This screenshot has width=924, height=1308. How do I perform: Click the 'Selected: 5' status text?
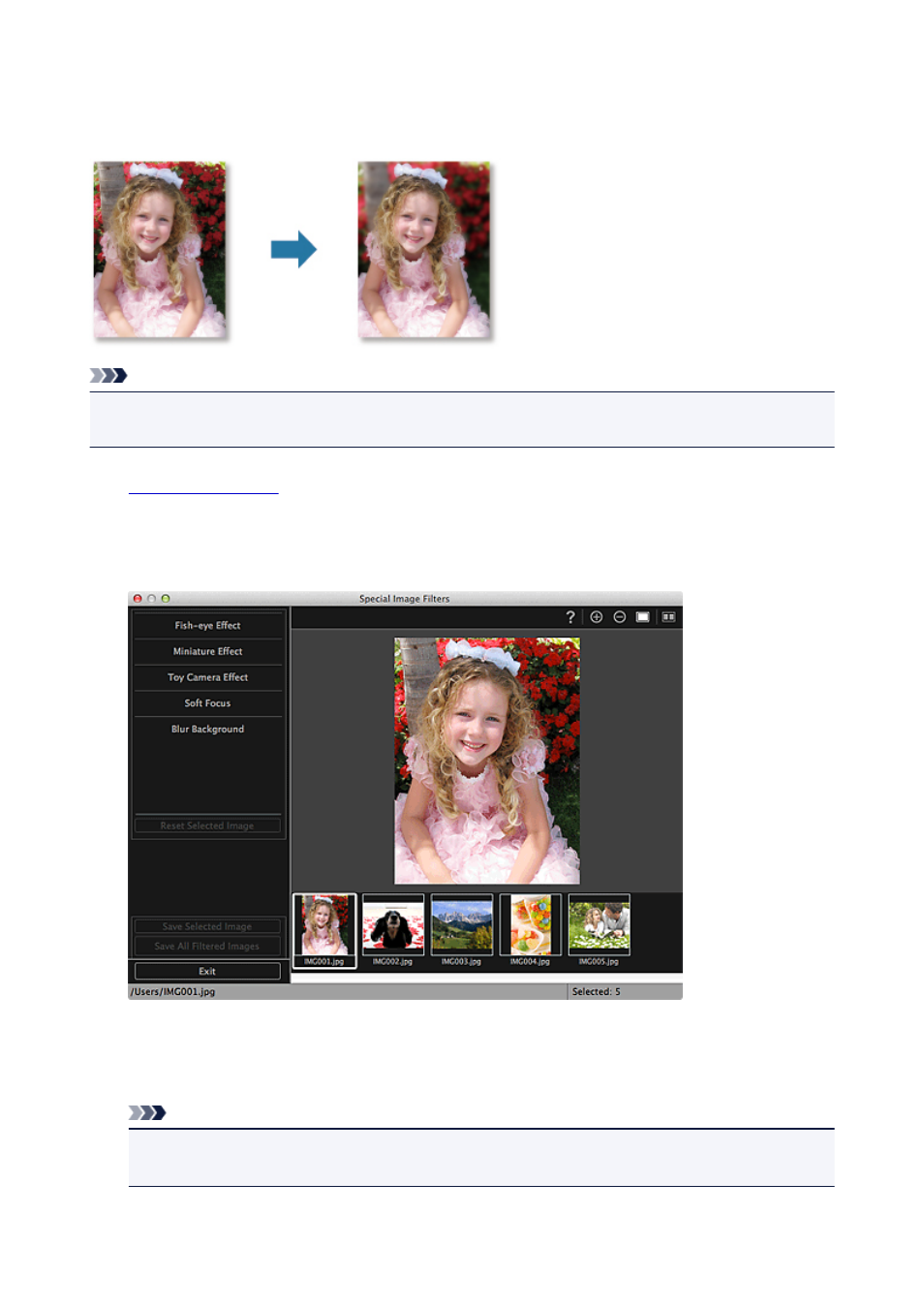[597, 992]
